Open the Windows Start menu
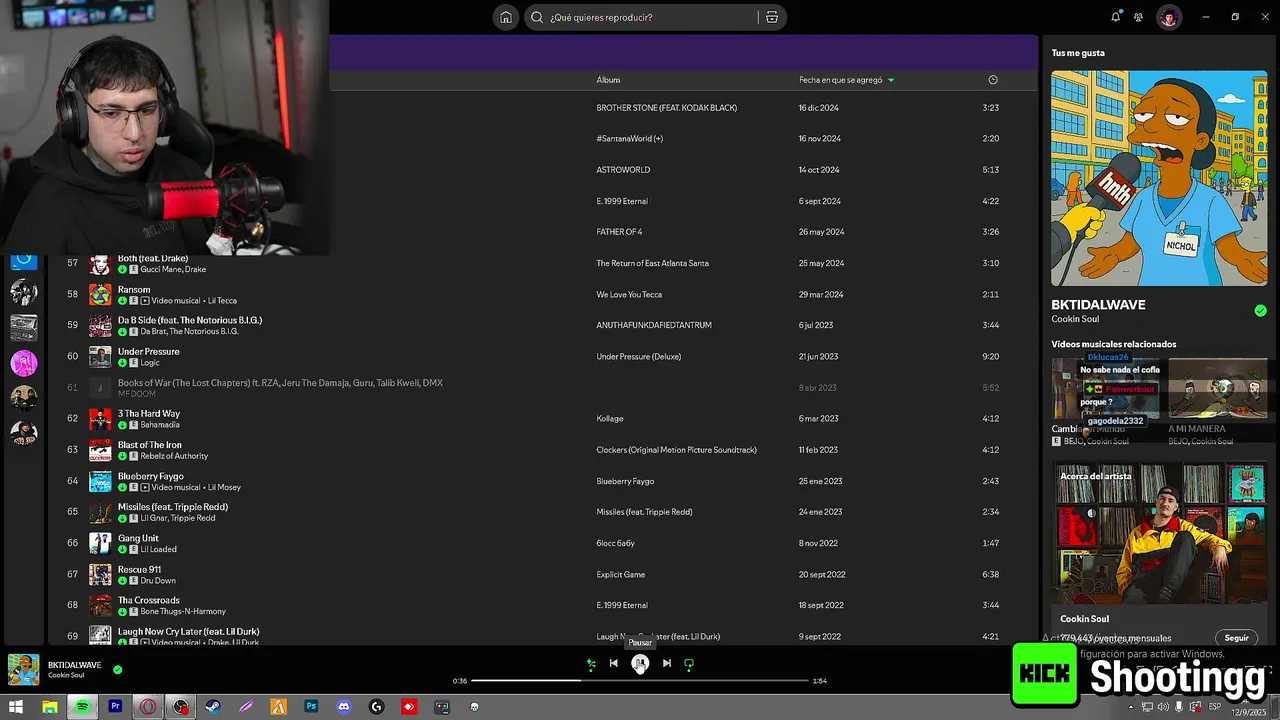Viewport: 1280px width, 720px height. [16, 707]
